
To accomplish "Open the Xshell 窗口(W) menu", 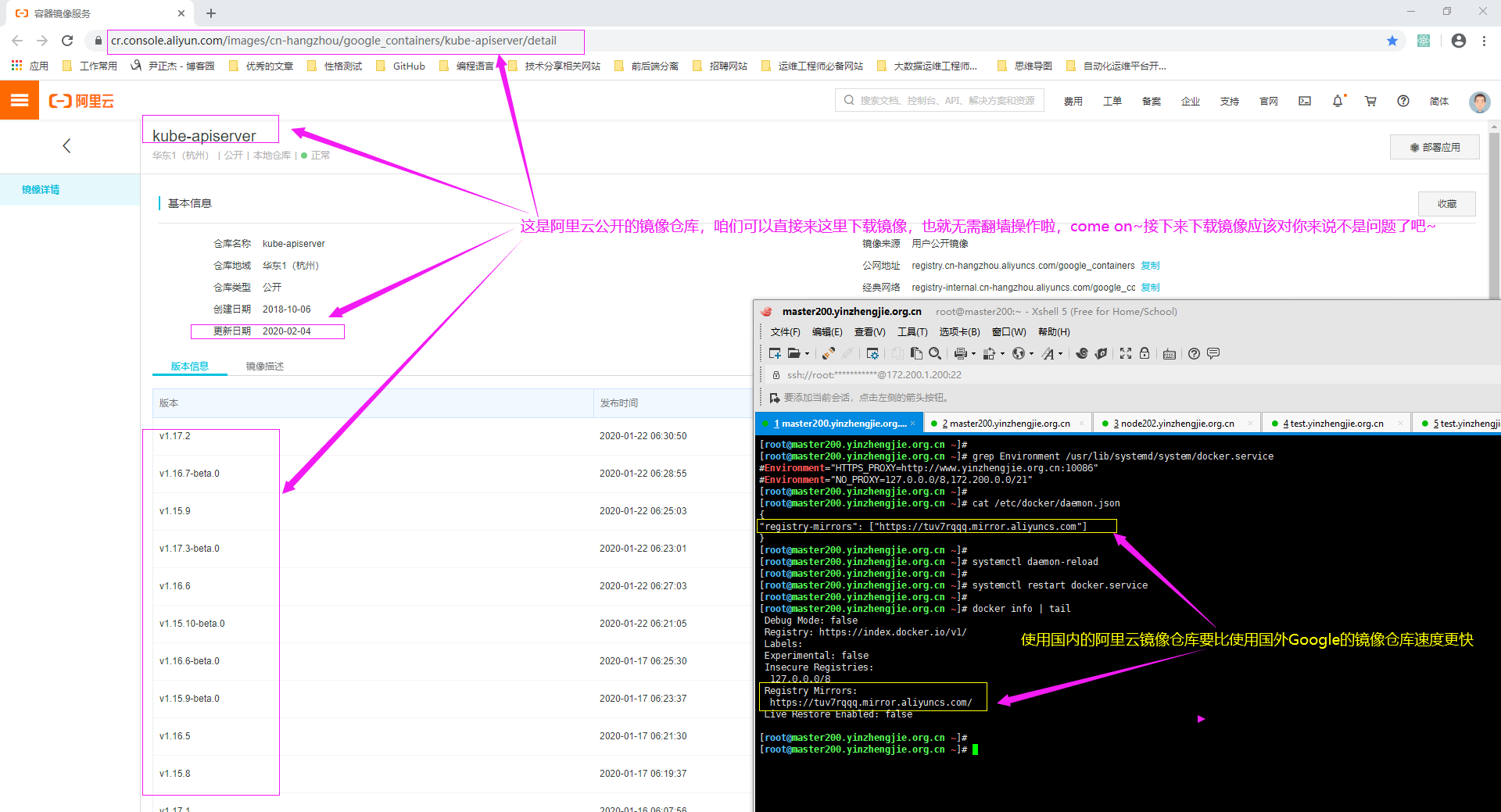I will click(1008, 332).
